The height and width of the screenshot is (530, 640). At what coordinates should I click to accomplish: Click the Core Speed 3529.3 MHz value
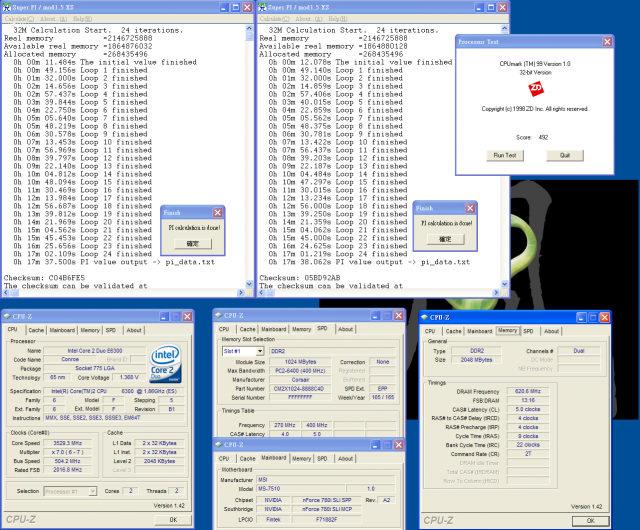pos(68,443)
